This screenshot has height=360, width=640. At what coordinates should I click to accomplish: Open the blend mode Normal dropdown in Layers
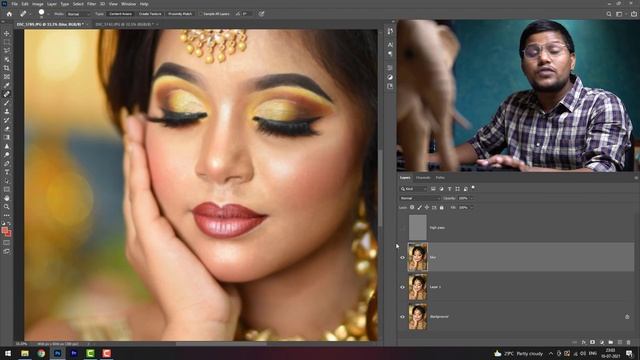pos(420,198)
